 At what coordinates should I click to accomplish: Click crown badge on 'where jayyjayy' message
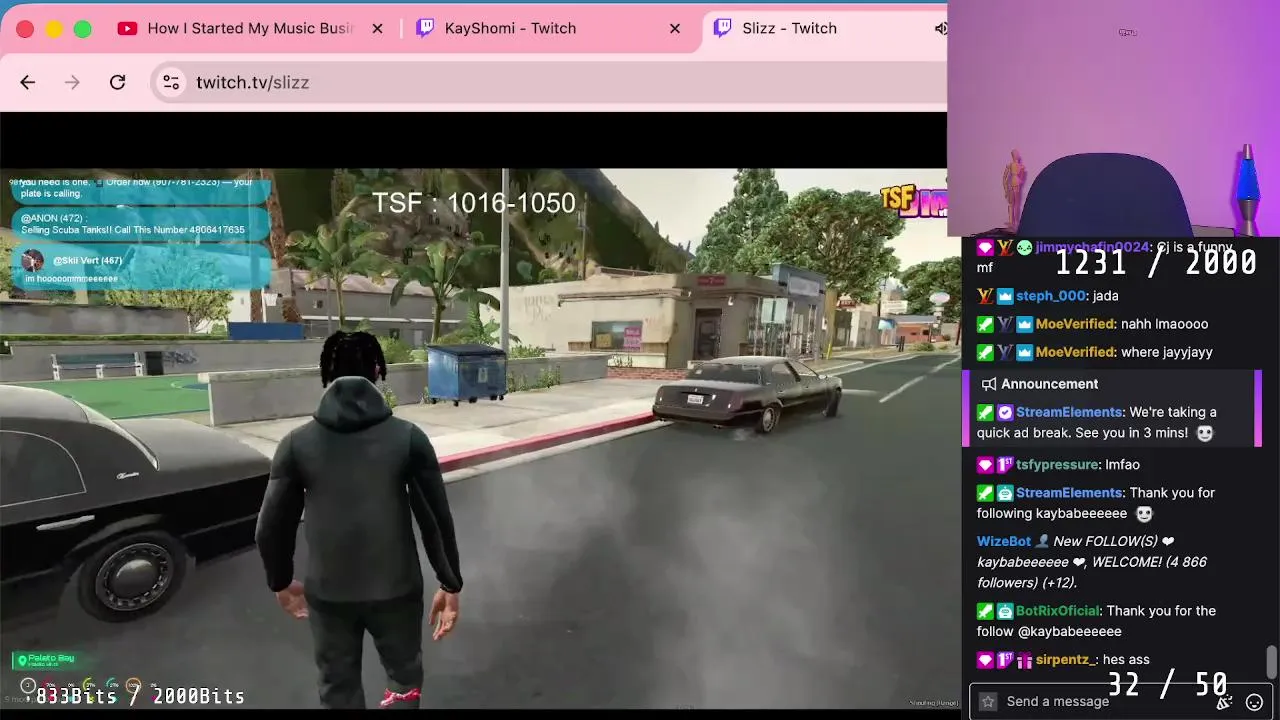click(1025, 352)
